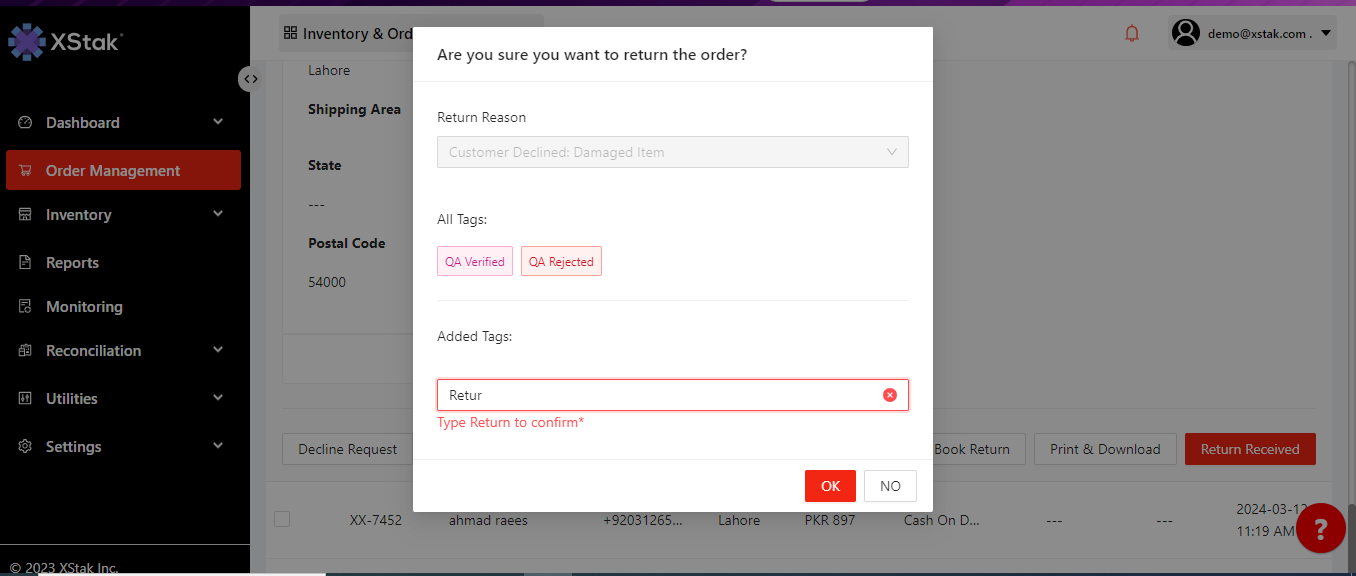
Task: Click the Reports sidebar icon
Action: [26, 263]
